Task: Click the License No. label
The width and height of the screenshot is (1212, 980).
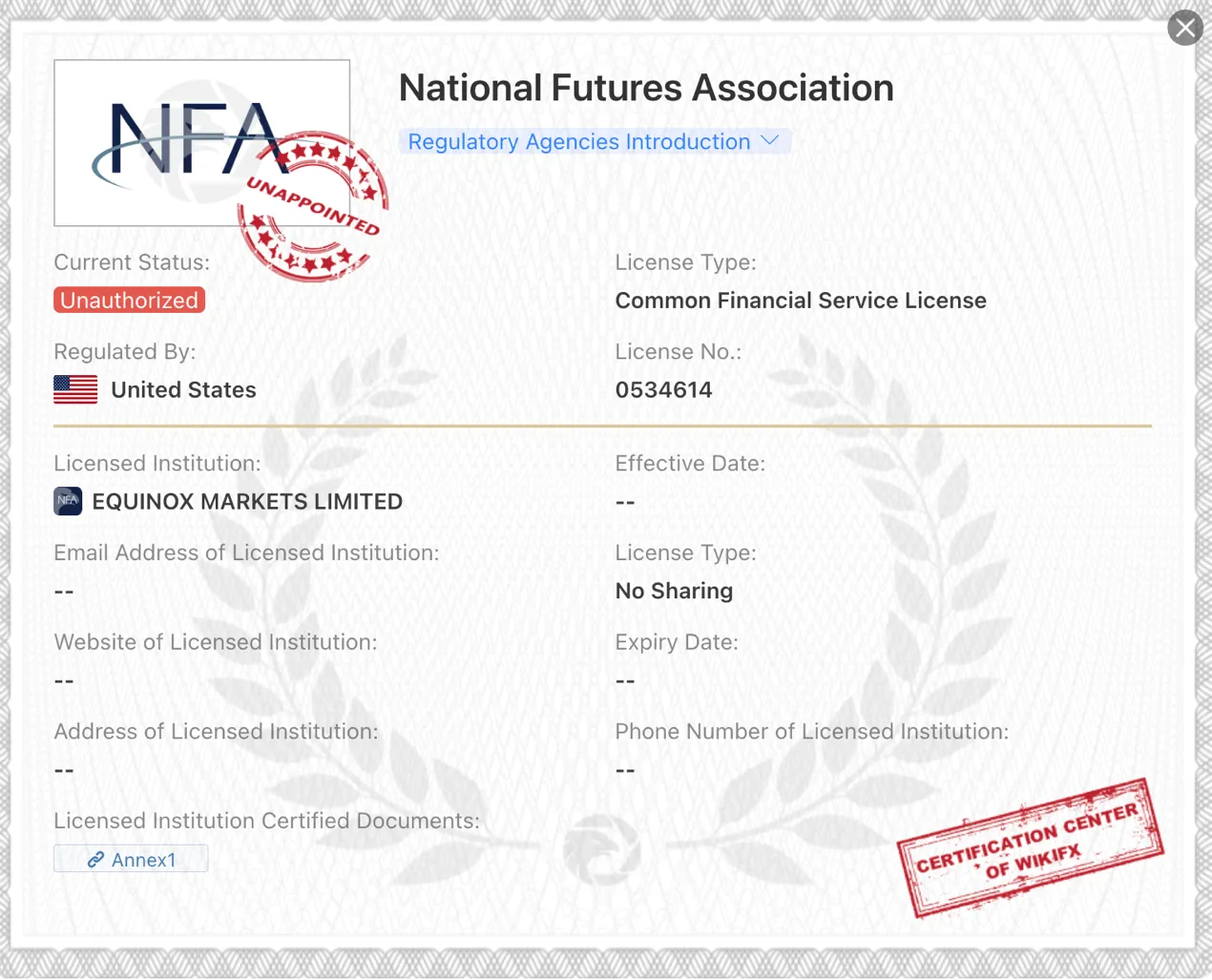Action: tap(678, 352)
